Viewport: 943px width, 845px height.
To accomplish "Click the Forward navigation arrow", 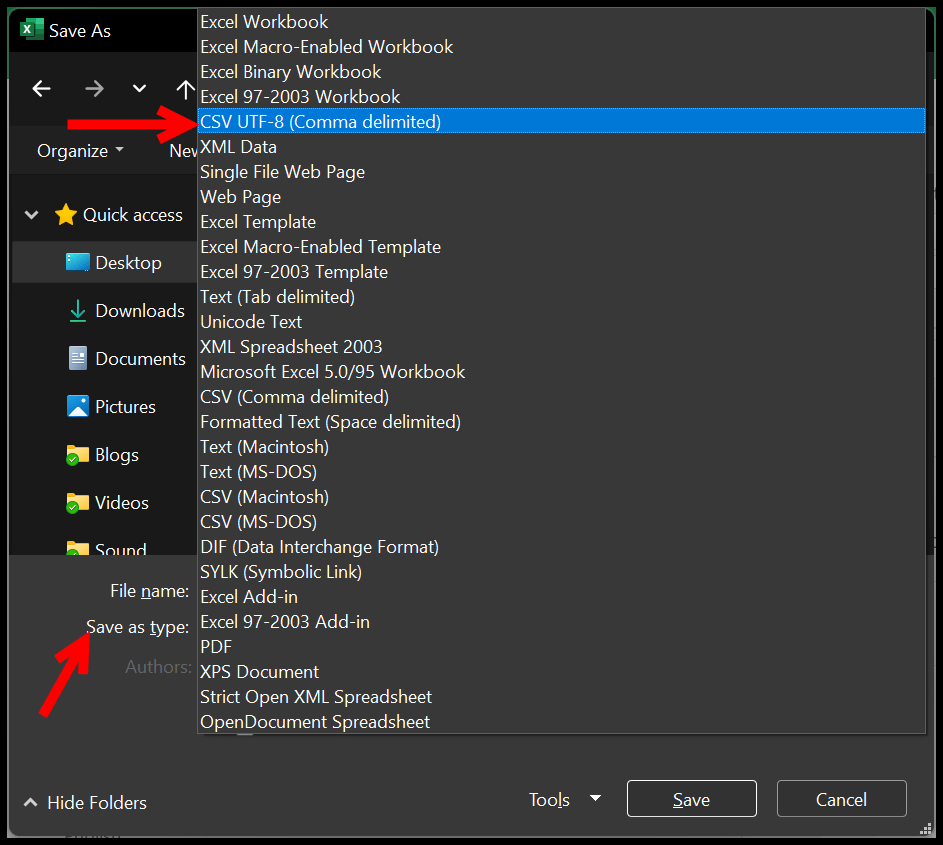I will pos(94,89).
